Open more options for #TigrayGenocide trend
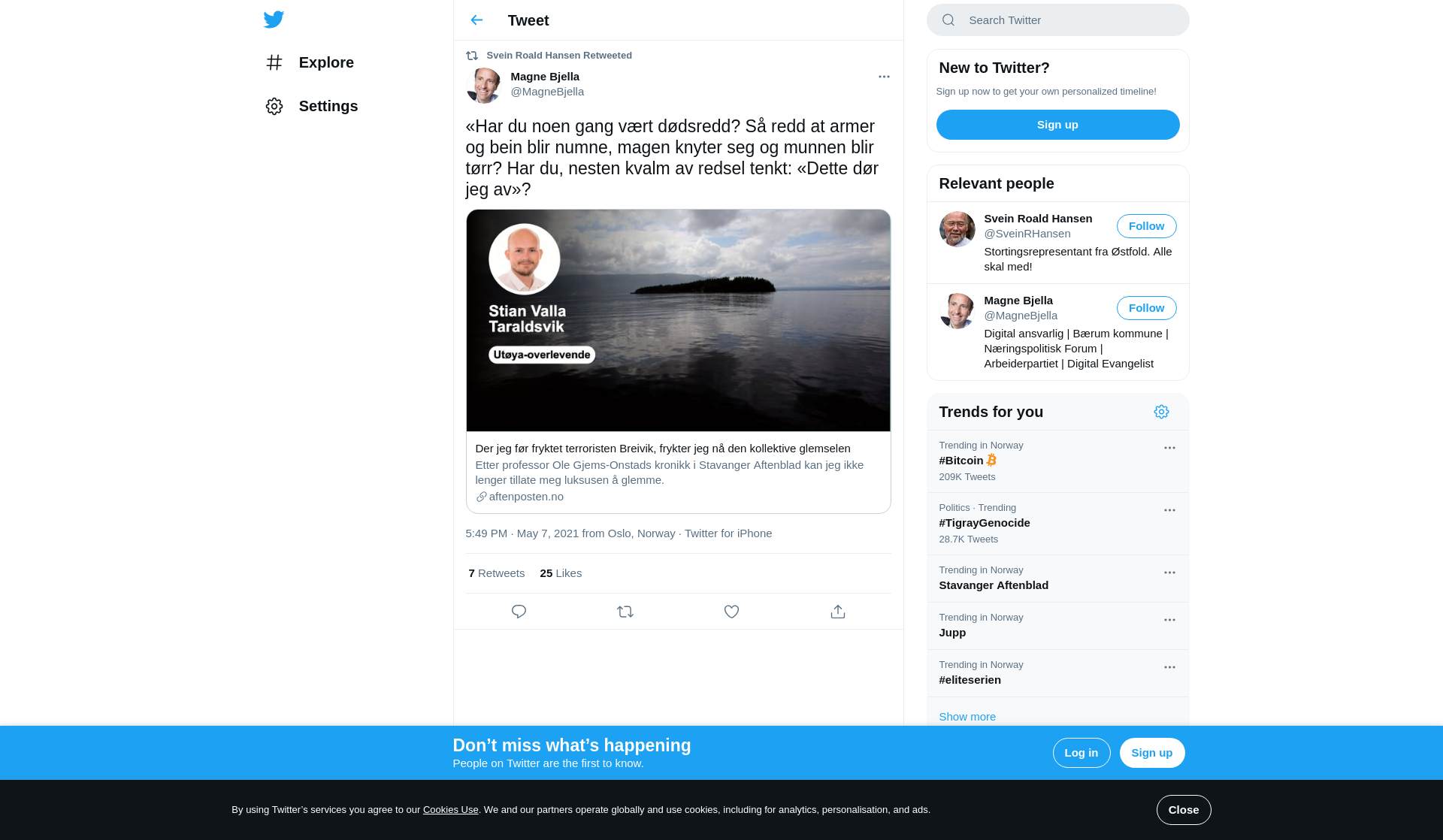Image resolution: width=1443 pixels, height=840 pixels. [x=1169, y=510]
